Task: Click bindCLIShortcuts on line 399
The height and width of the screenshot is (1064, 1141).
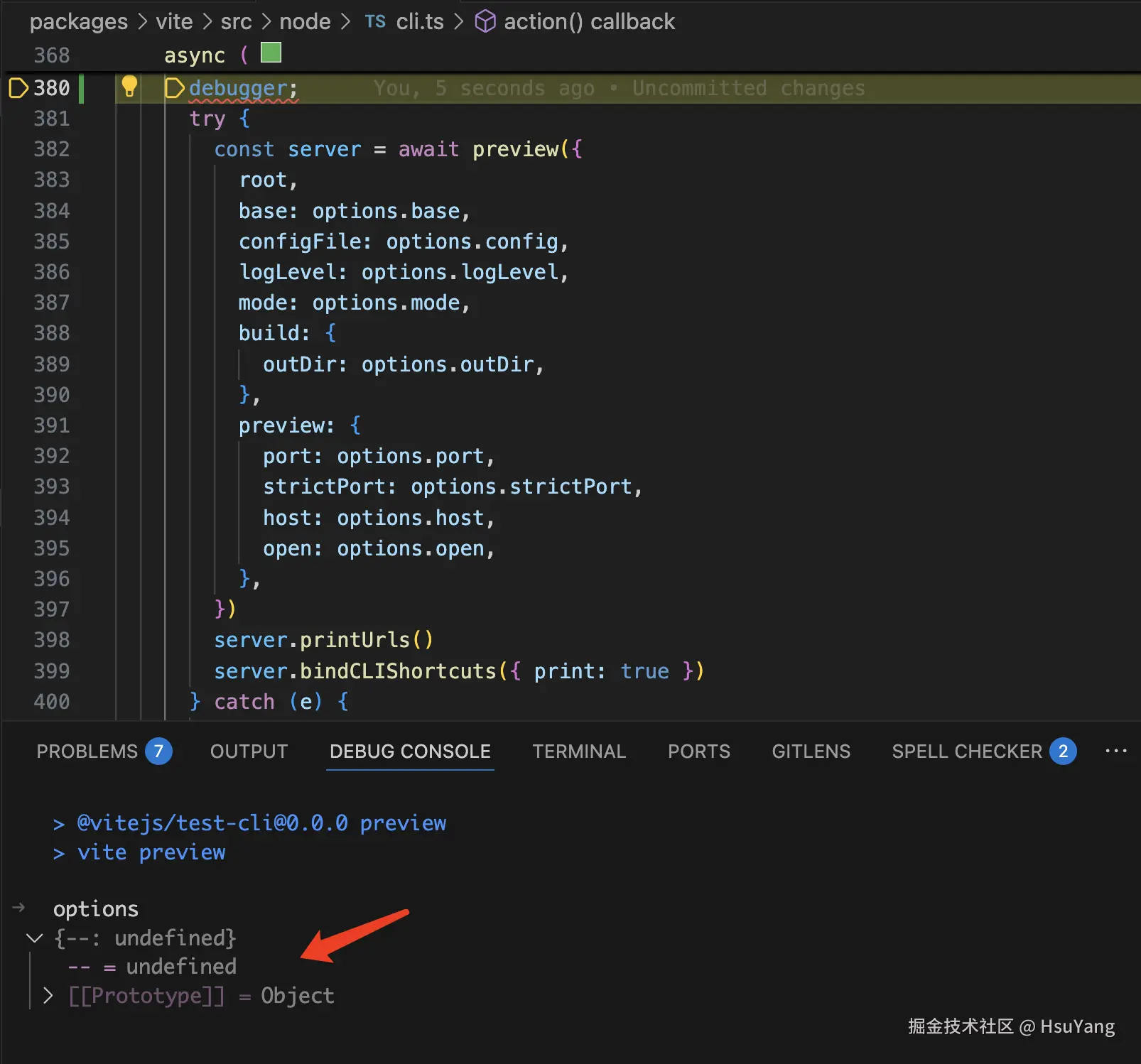Action: [x=398, y=671]
